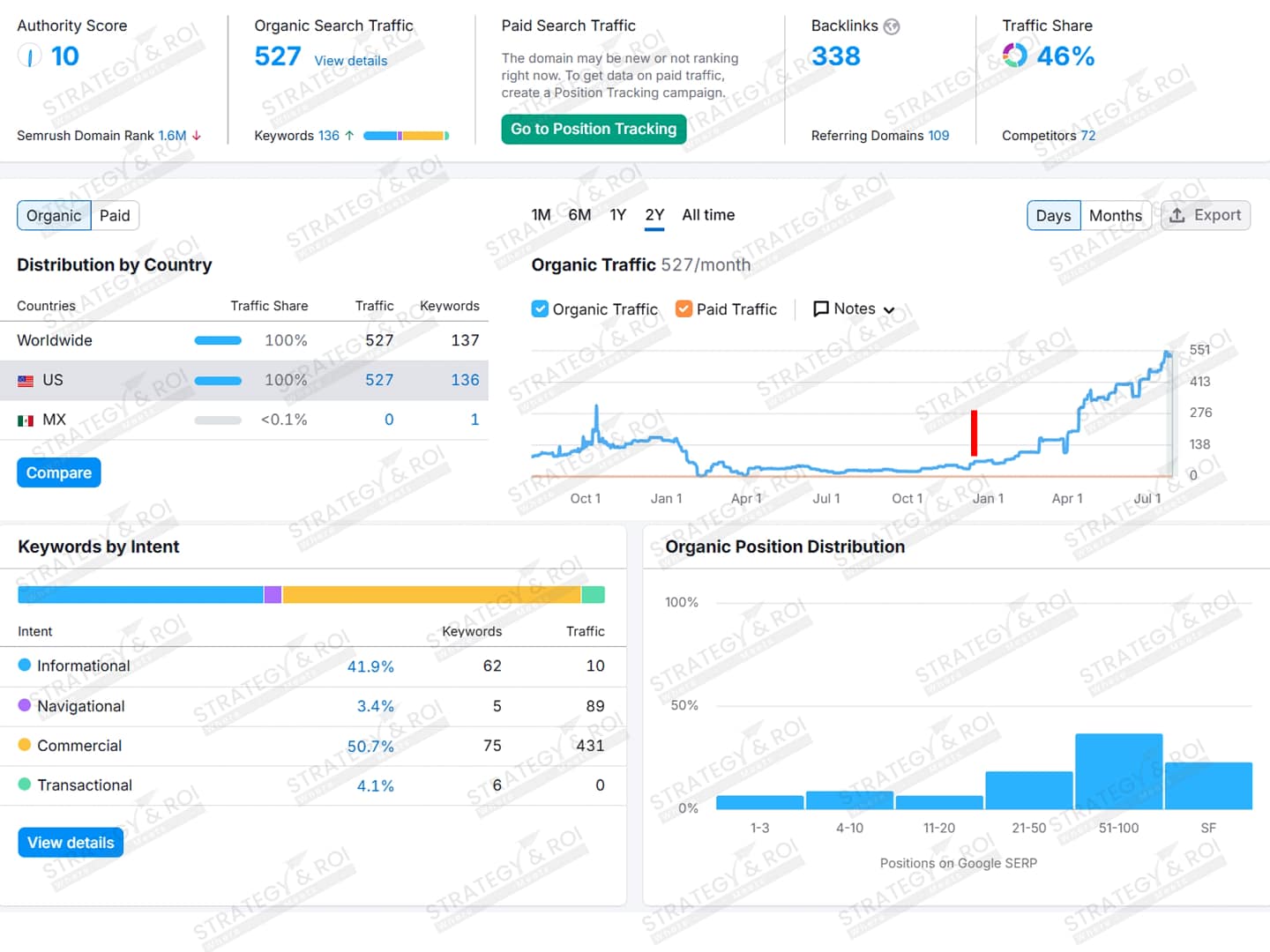Select the All time range
1270x952 pixels.
click(x=707, y=215)
